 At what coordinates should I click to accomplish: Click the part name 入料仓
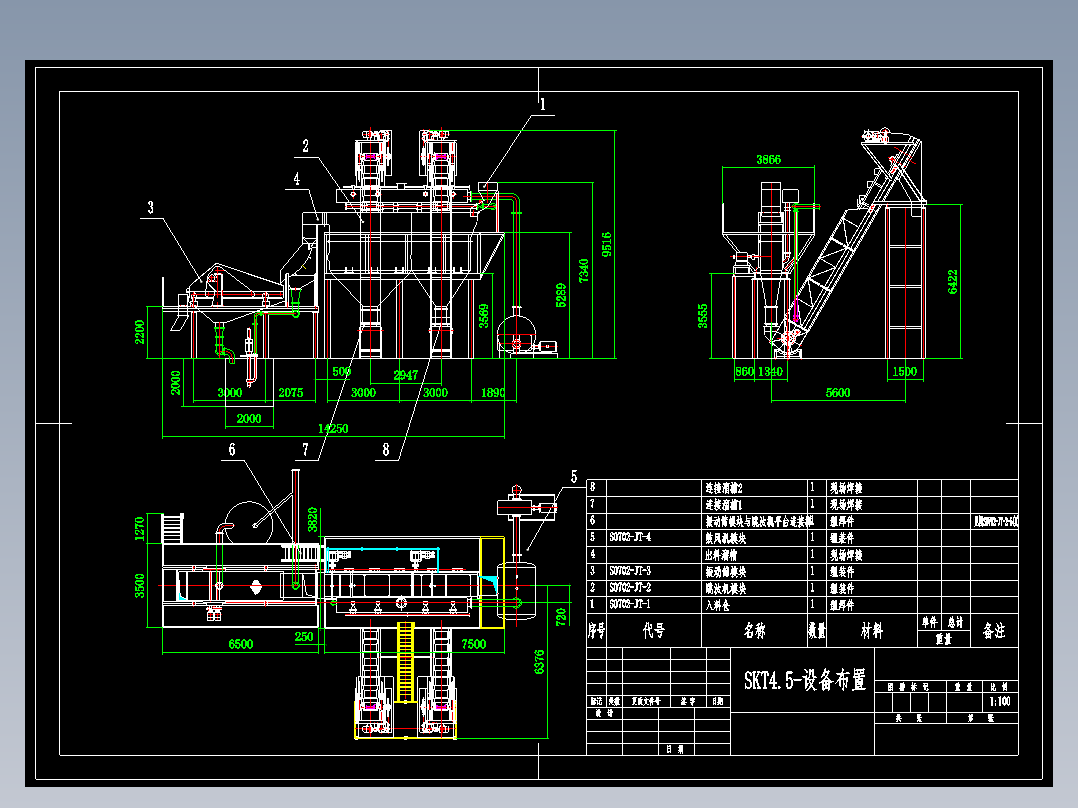point(717,605)
